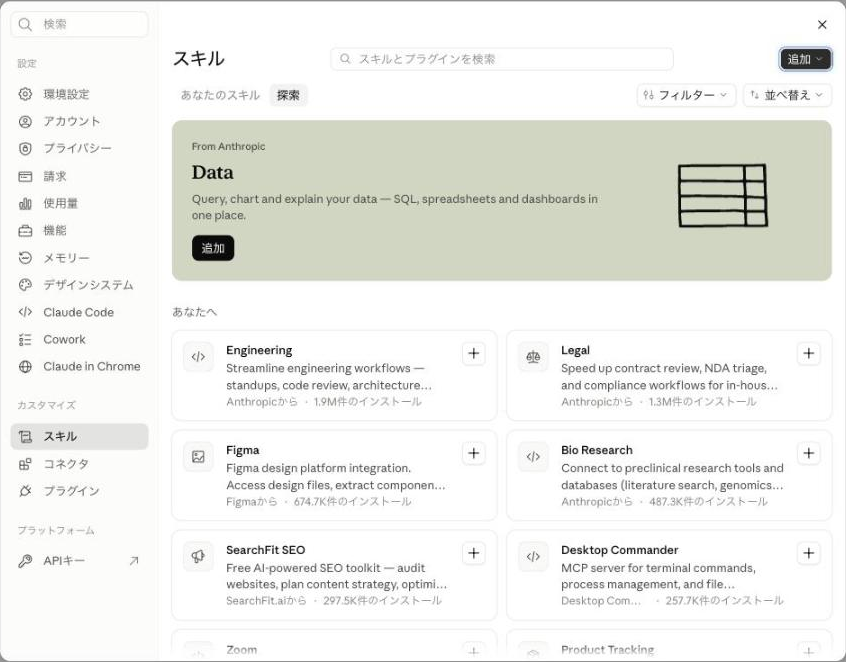Viewport: 846px width, 662px height.
Task: Click the Data banner table illustration
Action: click(x=723, y=195)
